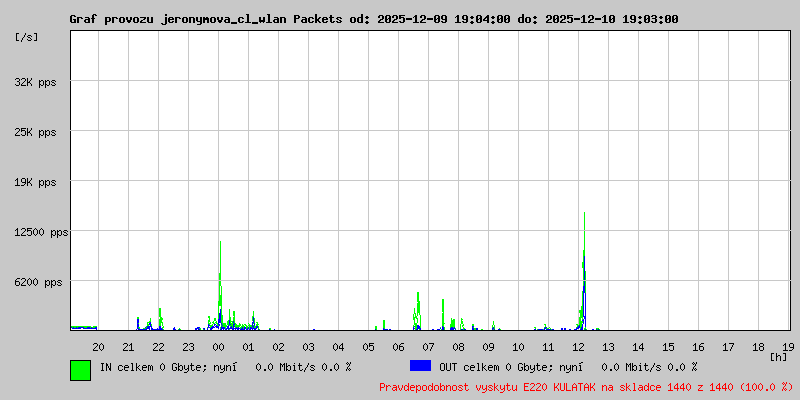
Task: Click the x-axis hour label '23'
Action: (x=188, y=347)
